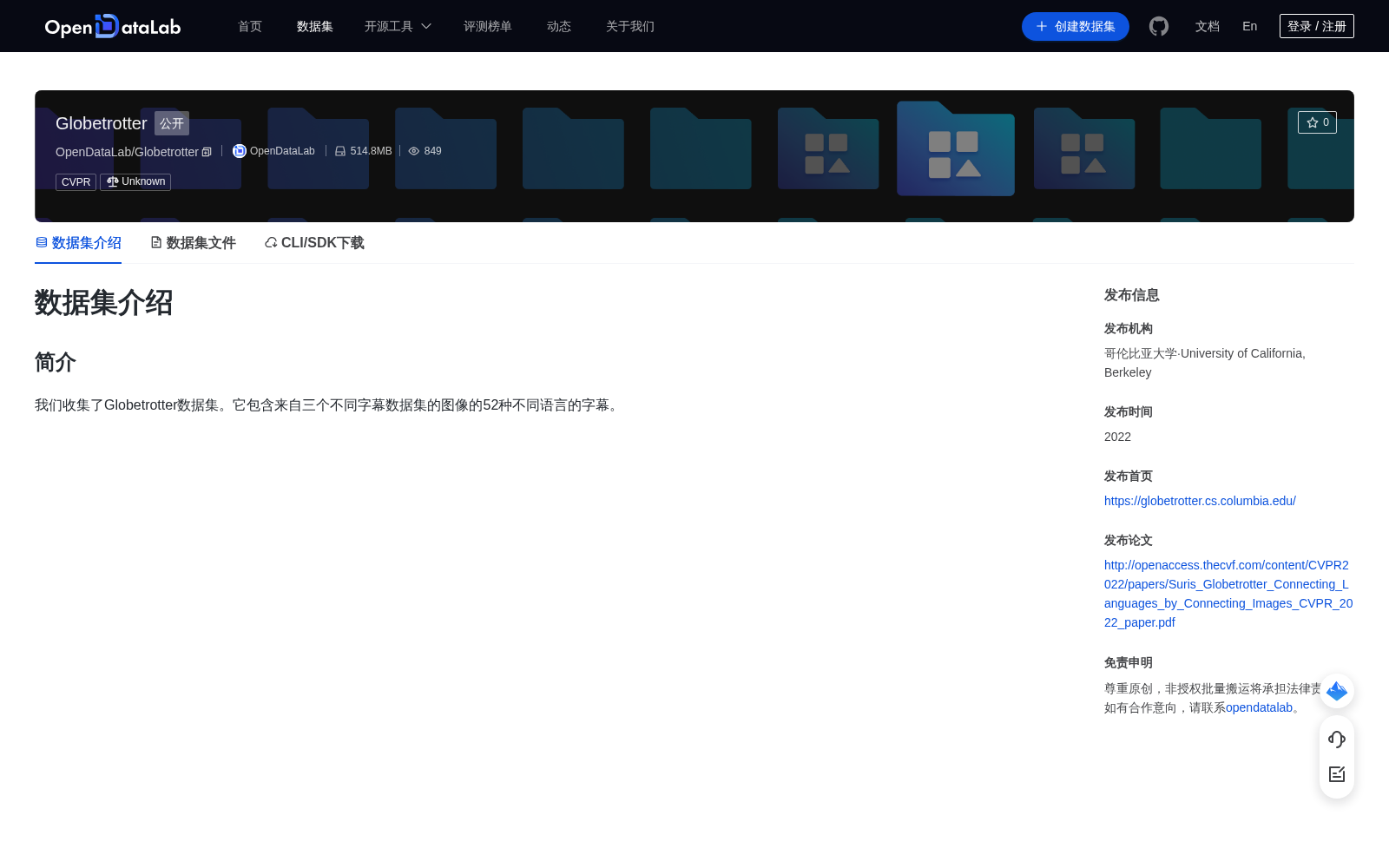
Task: Go to 首页 in the navigation
Action: 250,26
